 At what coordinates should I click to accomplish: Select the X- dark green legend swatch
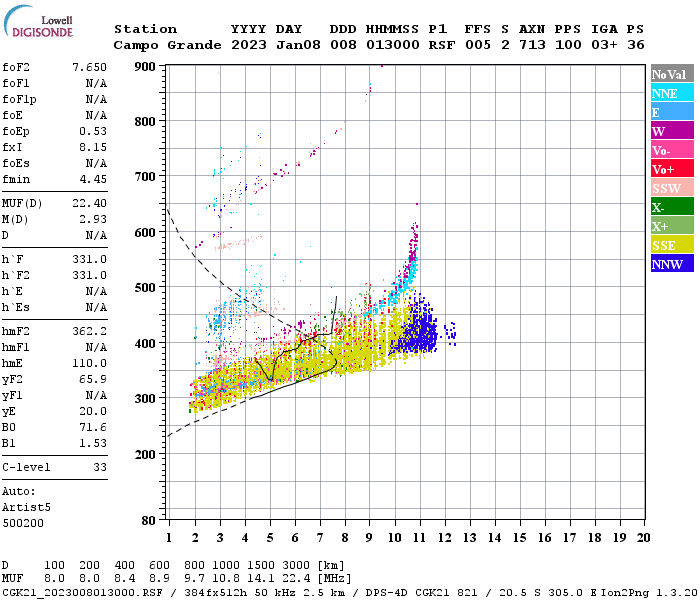point(672,206)
